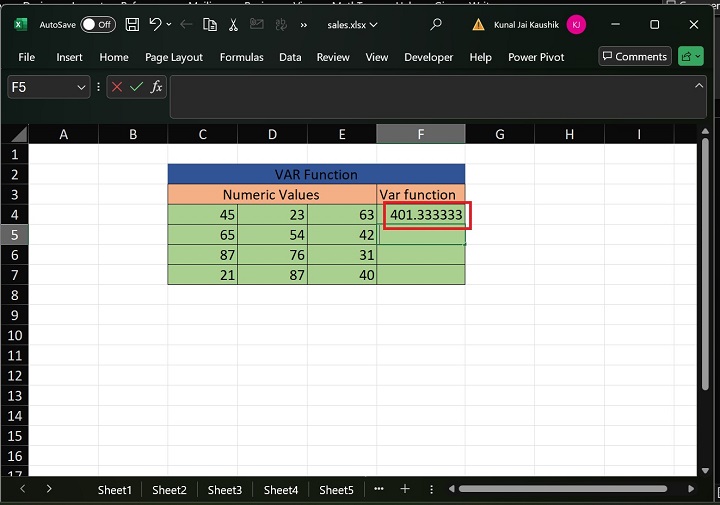Click cell containing 76
This screenshot has height=505, width=720.
pyautogui.click(x=272, y=255)
